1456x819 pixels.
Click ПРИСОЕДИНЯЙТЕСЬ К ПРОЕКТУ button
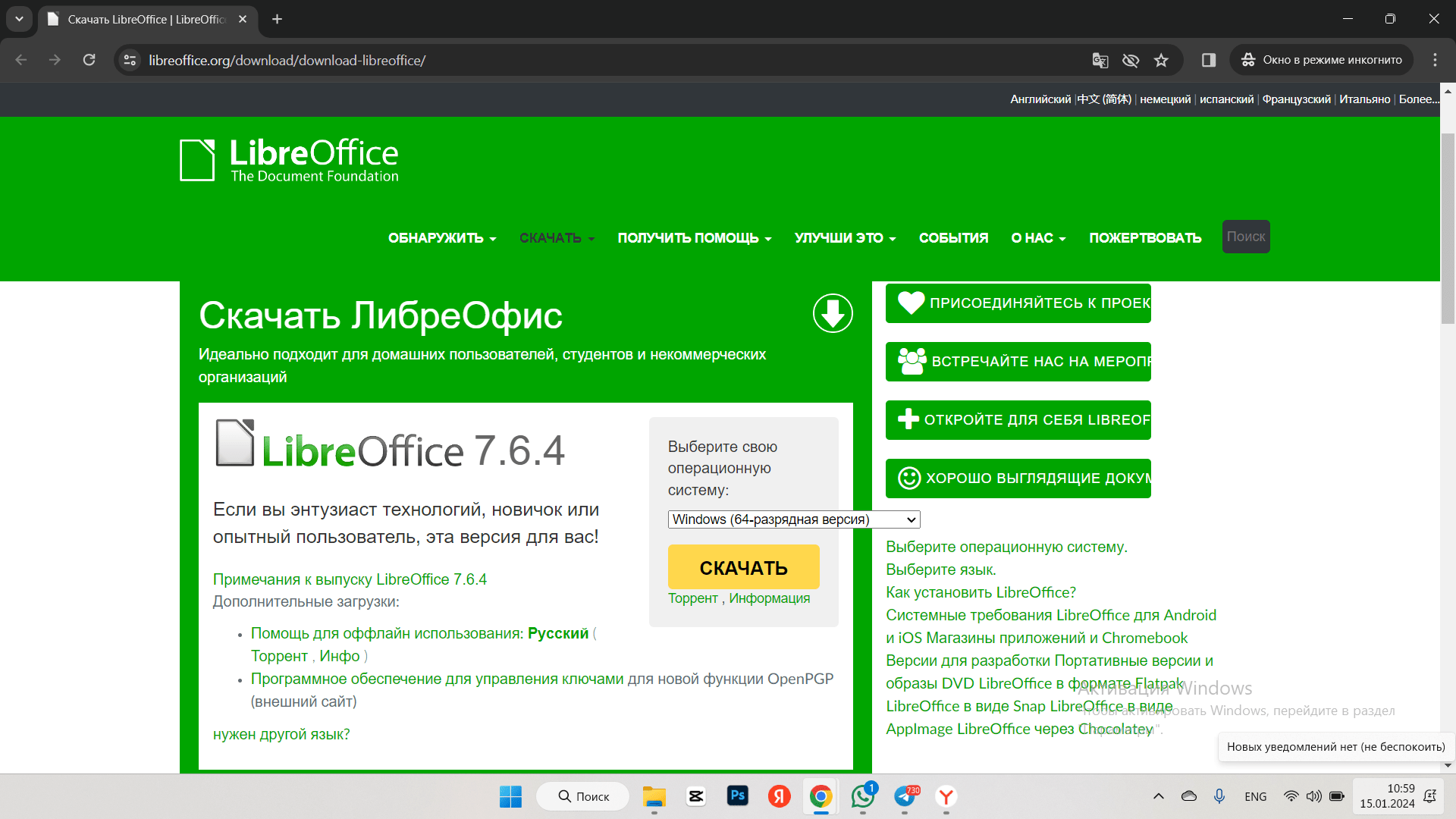pos(1018,303)
